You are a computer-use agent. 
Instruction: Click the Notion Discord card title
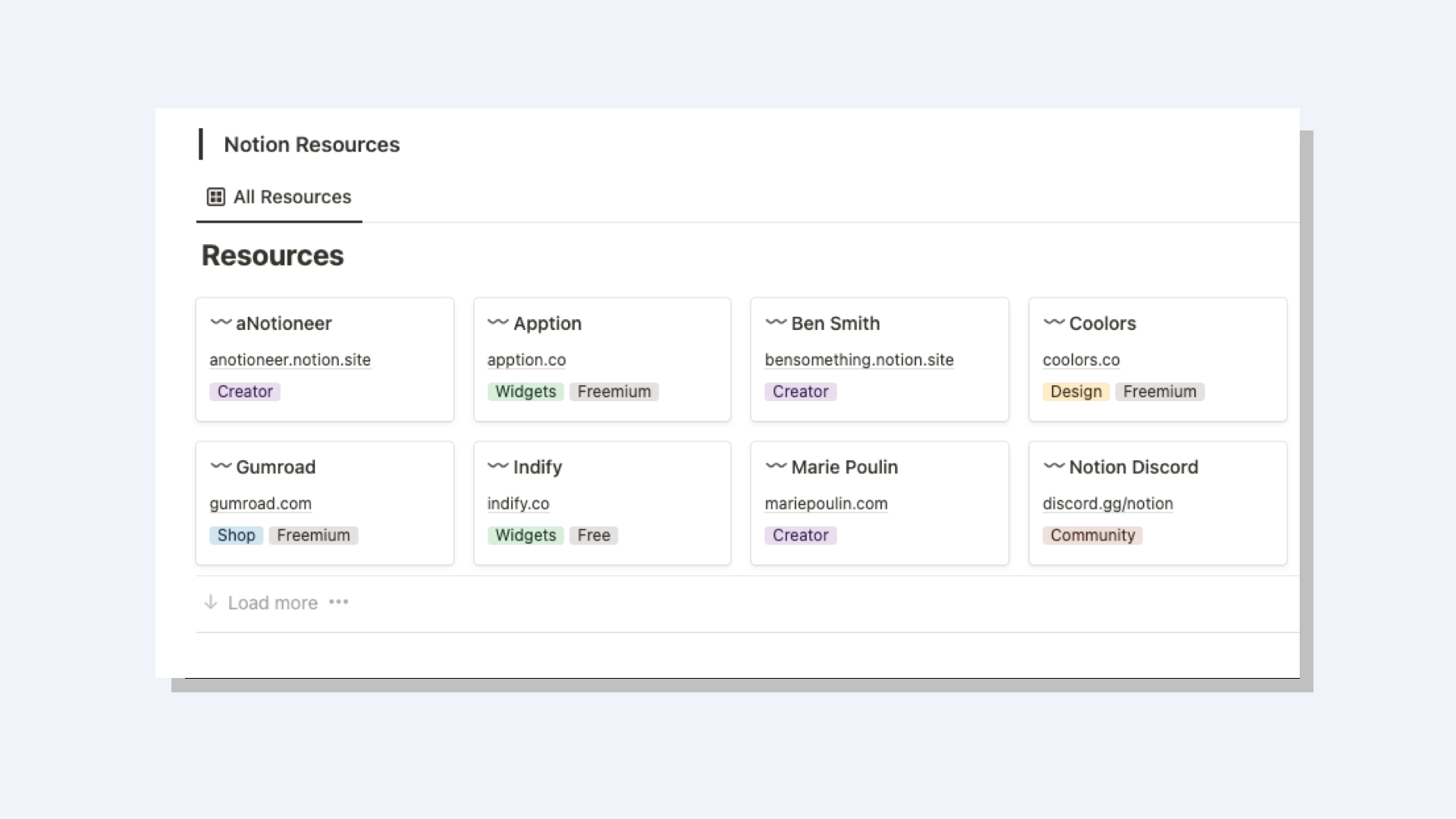click(x=1134, y=467)
